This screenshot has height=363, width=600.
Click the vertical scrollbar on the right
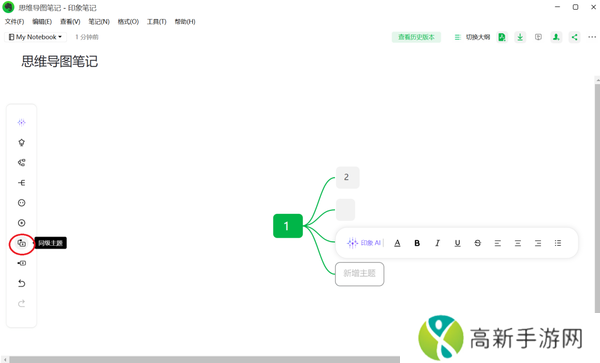pyautogui.click(x=597, y=197)
